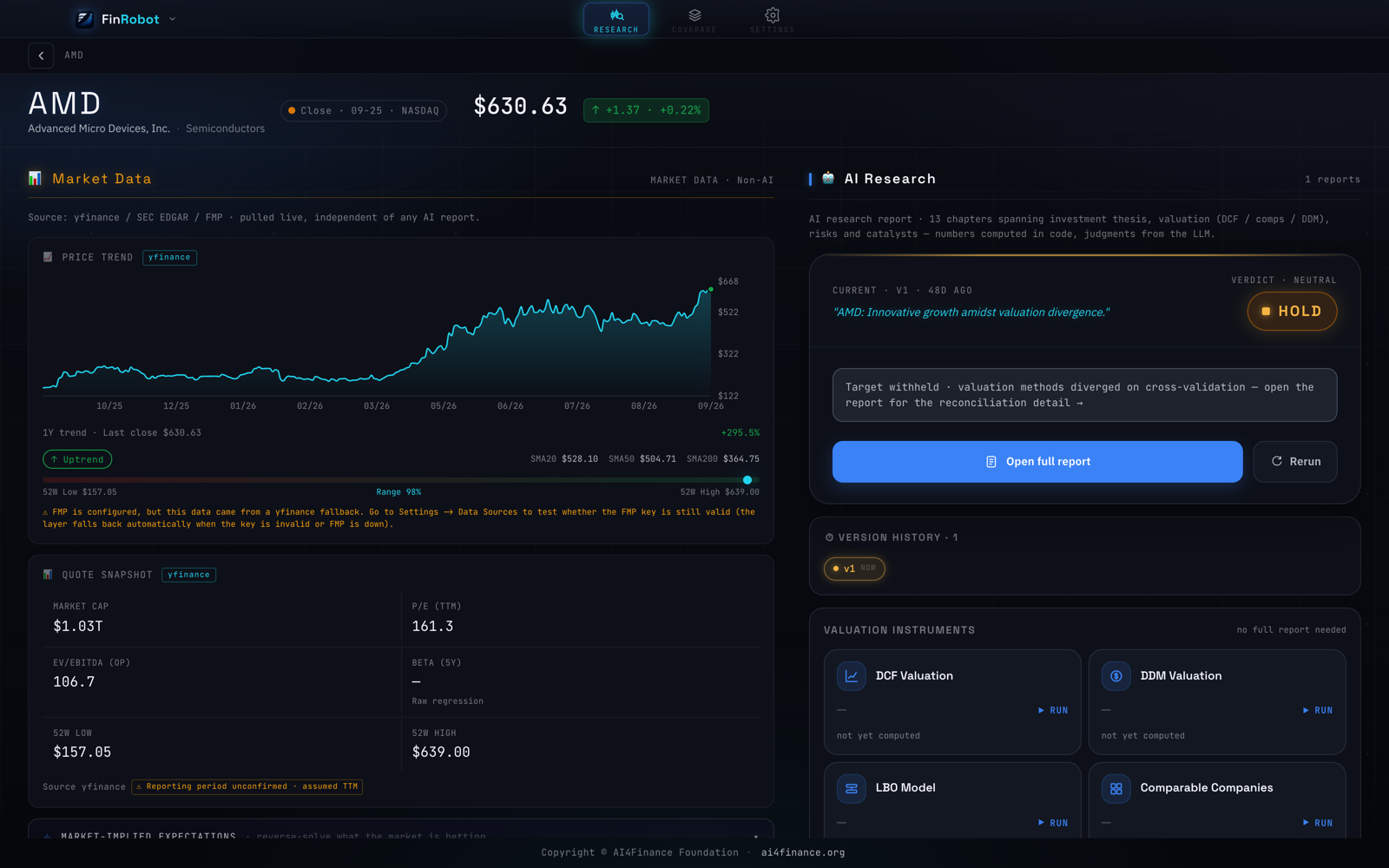Image resolution: width=1389 pixels, height=868 pixels.
Task: Click the AMD price trend chart
Action: (378, 340)
